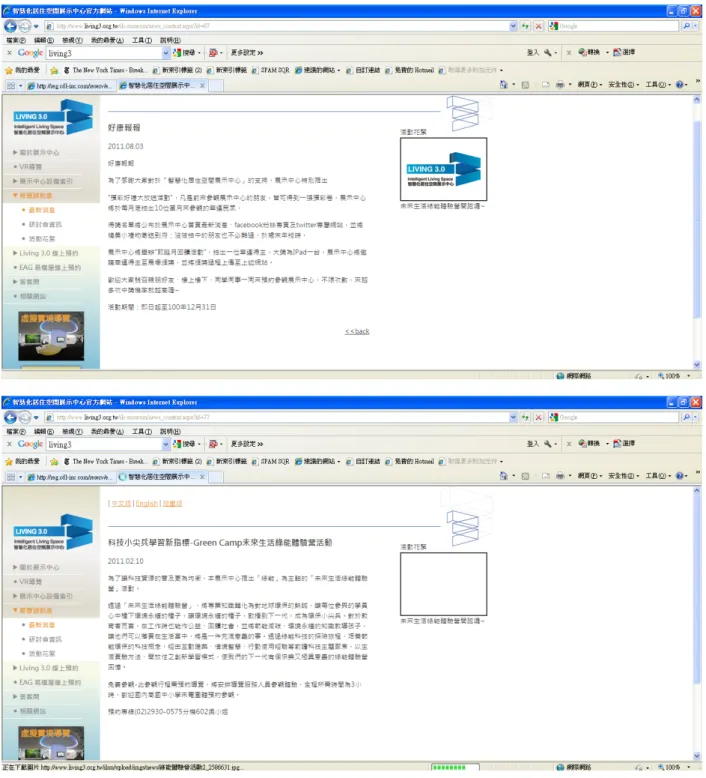The width and height of the screenshot is (706, 778).
Task: Click 更多設定 on the Google Toolbar, 2011.08.03 window
Action: 247,53
